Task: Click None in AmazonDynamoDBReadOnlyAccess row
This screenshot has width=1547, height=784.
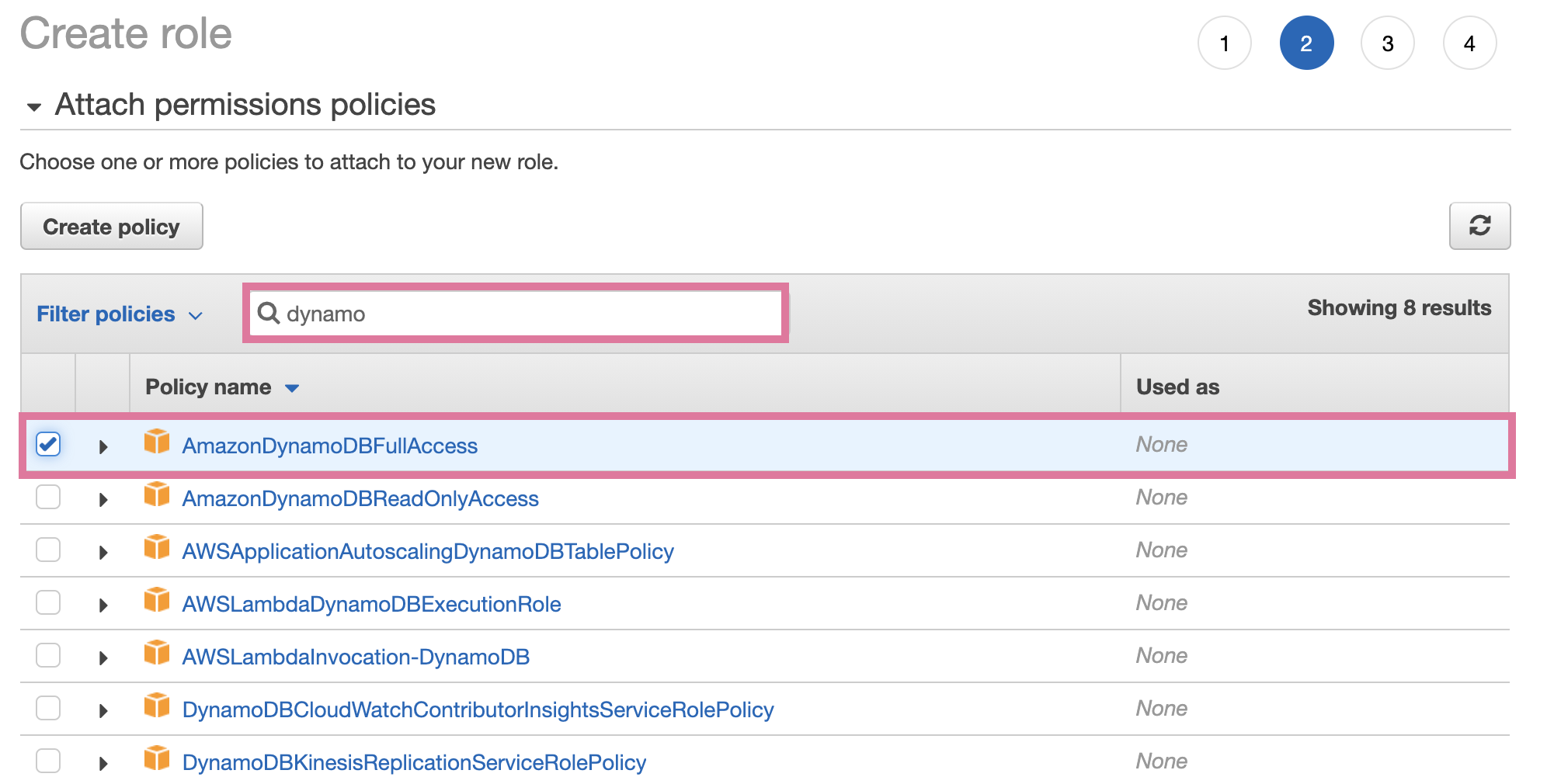Action: tap(1162, 497)
